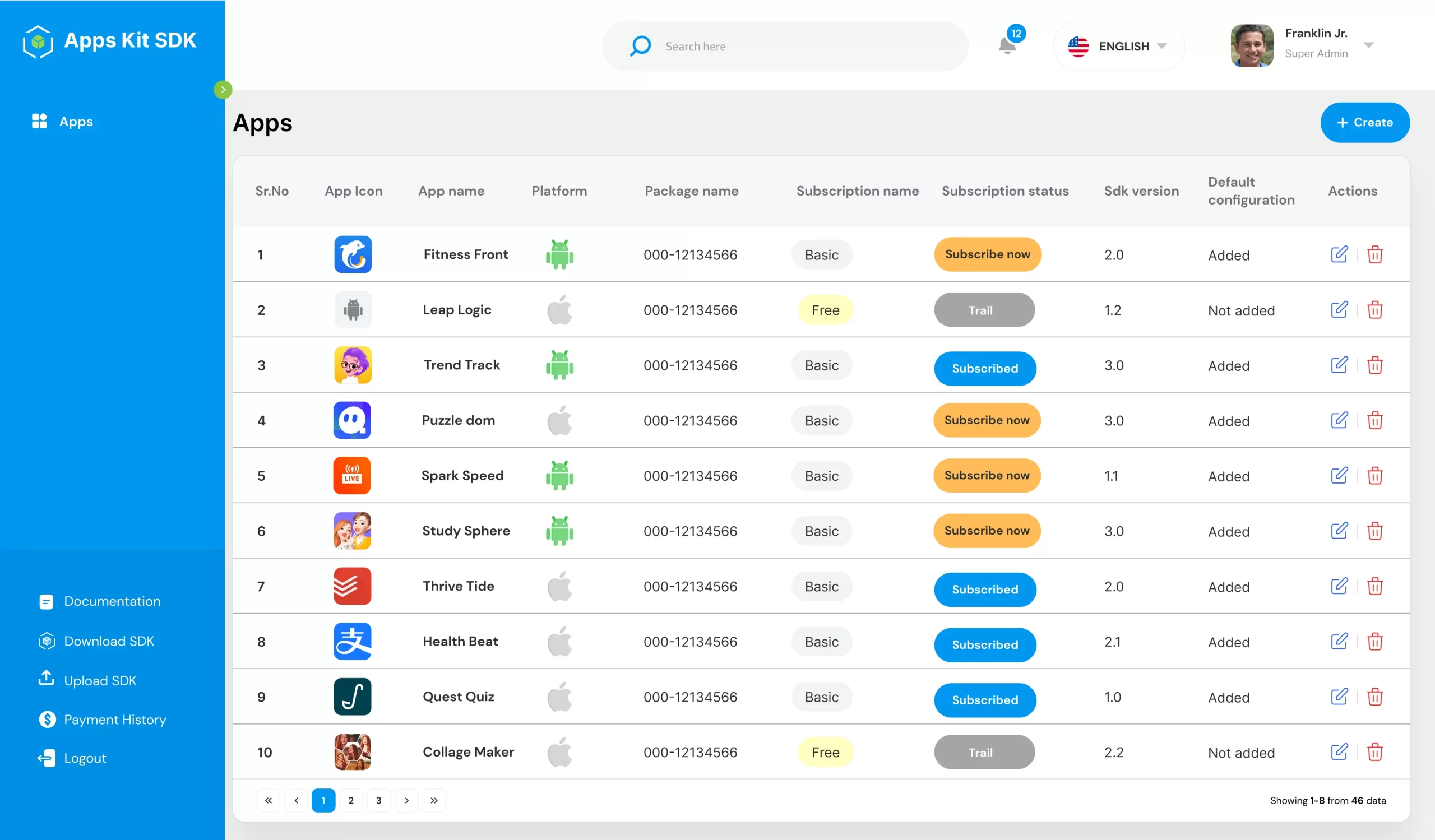Expand the sidebar navigation toggle arrow
The width and height of the screenshot is (1435, 840).
click(223, 89)
